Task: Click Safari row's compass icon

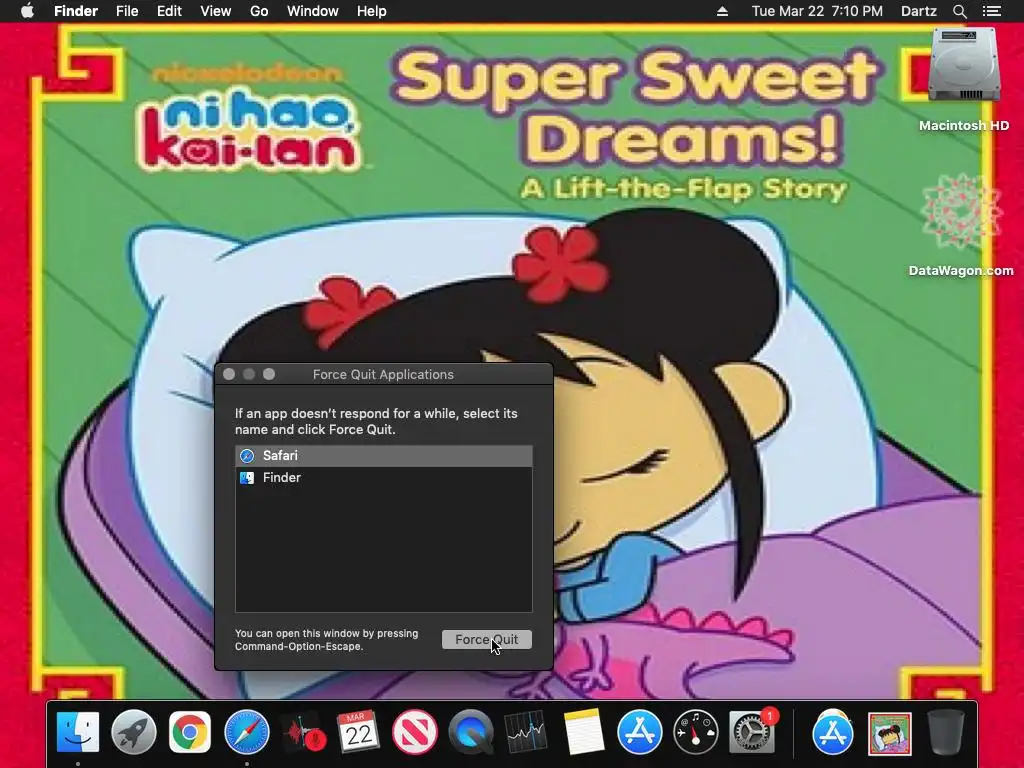Action: click(x=247, y=456)
